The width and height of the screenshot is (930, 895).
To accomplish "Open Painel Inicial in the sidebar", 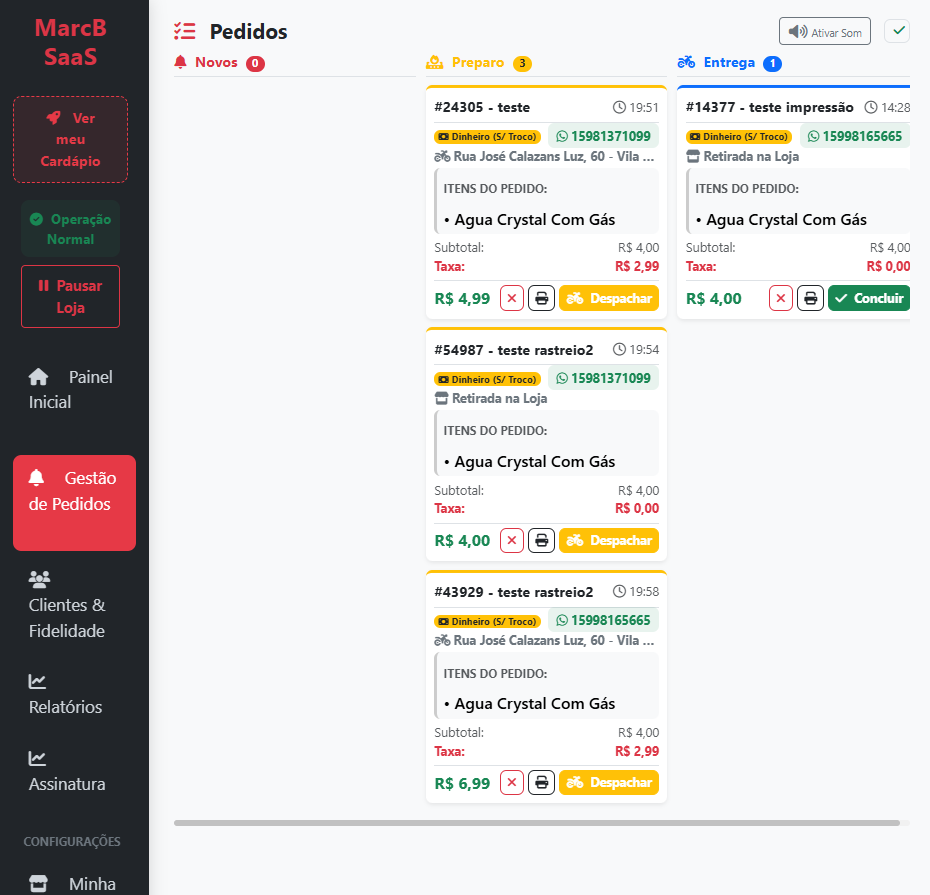I will 70,390.
